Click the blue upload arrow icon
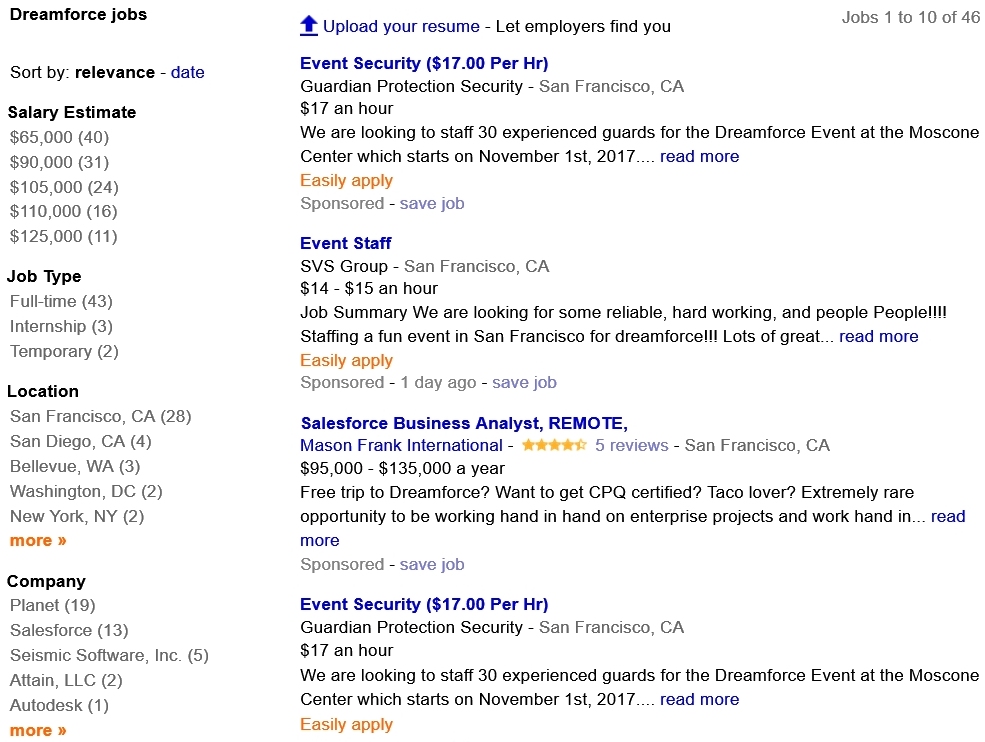The image size is (985, 742). coord(309,26)
